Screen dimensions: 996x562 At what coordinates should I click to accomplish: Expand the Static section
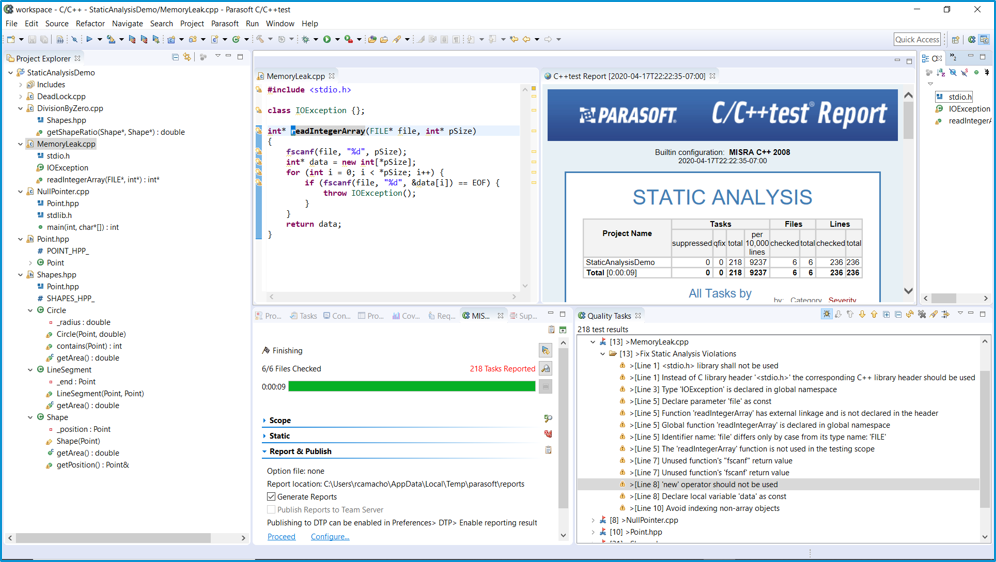point(264,436)
